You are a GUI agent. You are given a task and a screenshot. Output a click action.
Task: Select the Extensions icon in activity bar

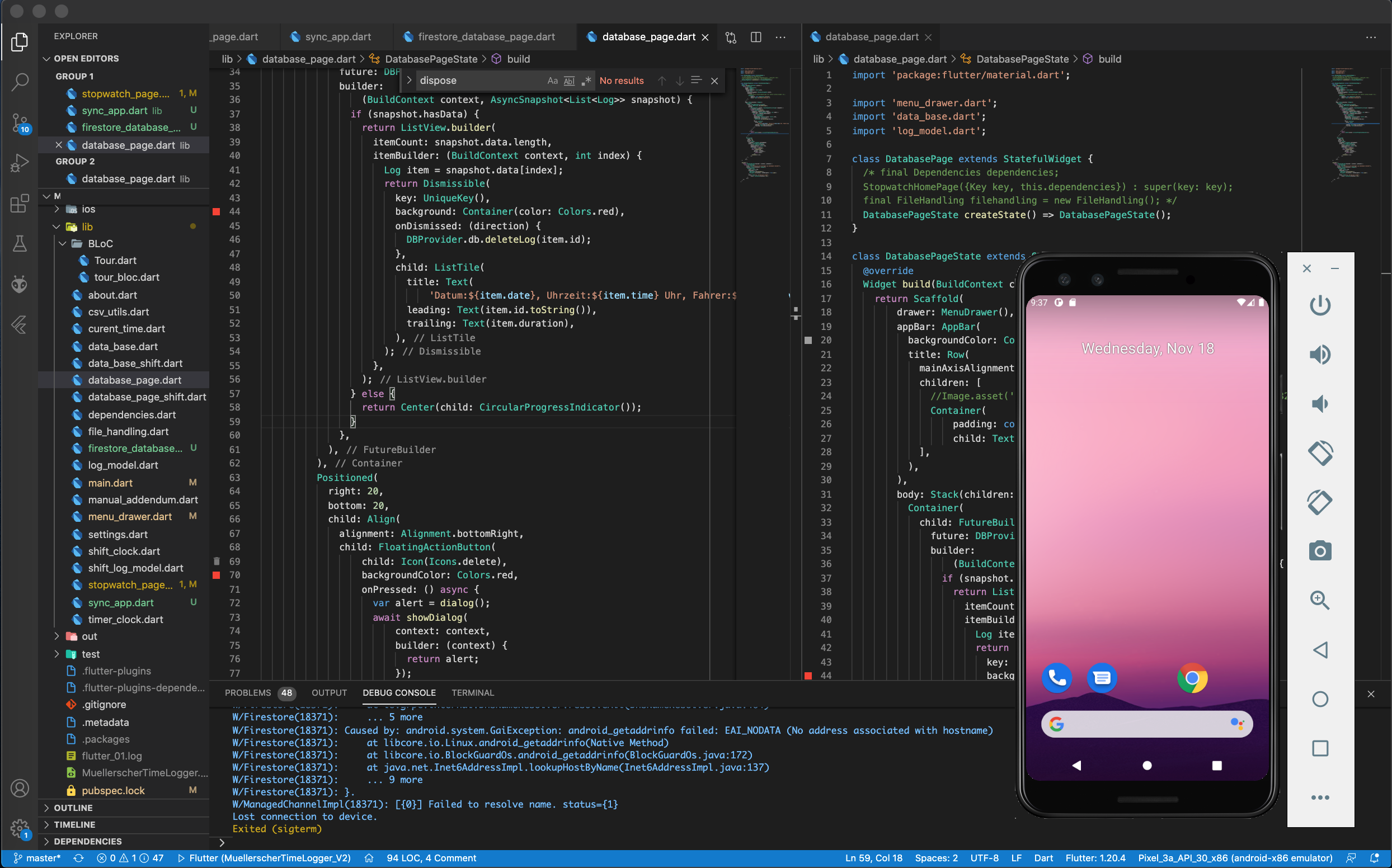pos(22,201)
